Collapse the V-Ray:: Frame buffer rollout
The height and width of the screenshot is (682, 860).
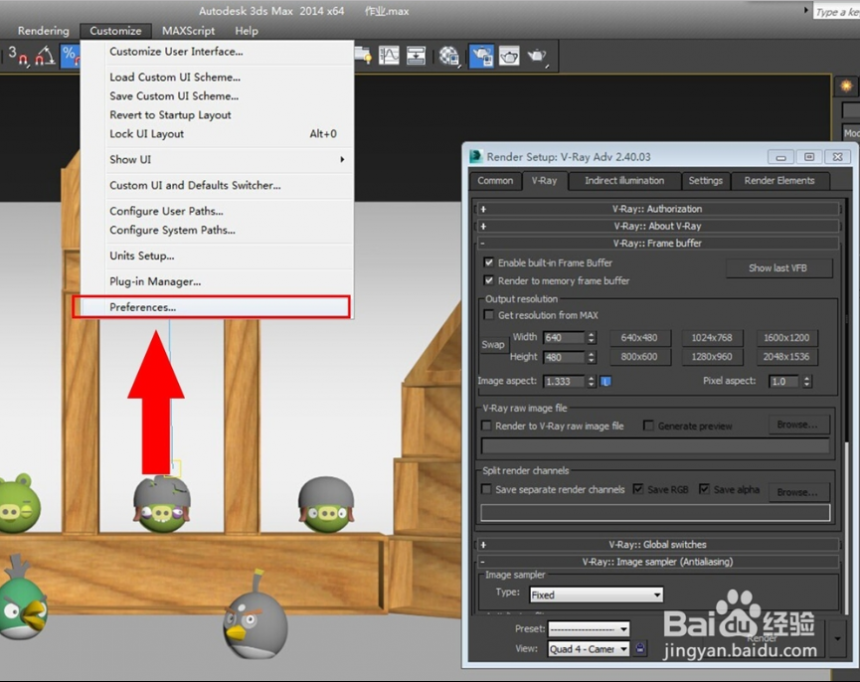[x=657, y=243]
